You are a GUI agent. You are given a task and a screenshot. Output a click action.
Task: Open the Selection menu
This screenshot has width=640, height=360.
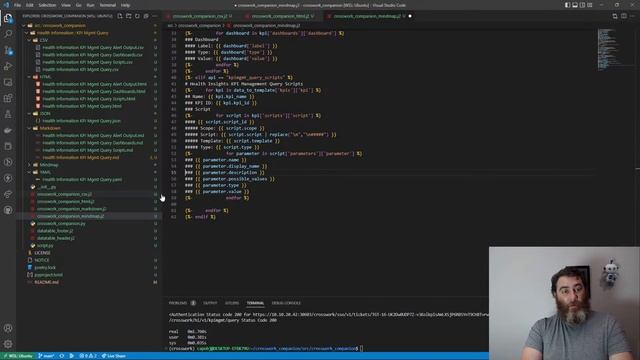point(47,5)
